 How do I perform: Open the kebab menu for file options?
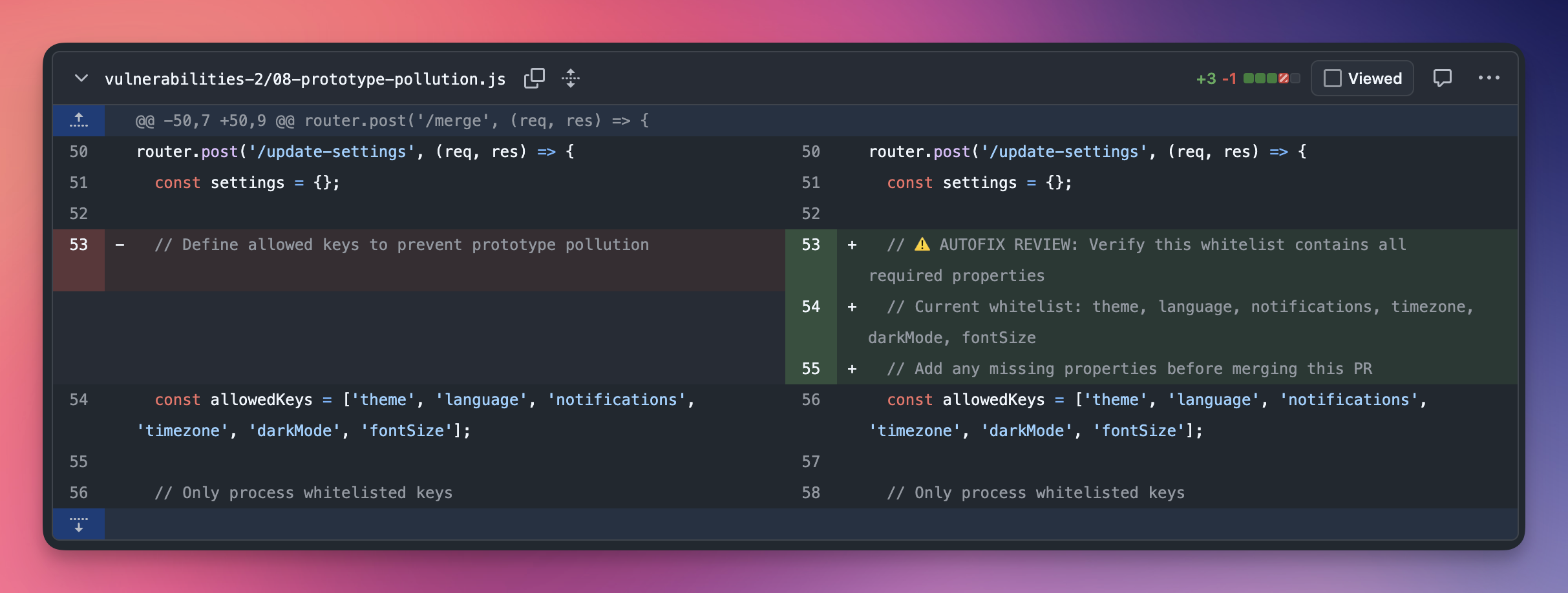pos(1490,78)
